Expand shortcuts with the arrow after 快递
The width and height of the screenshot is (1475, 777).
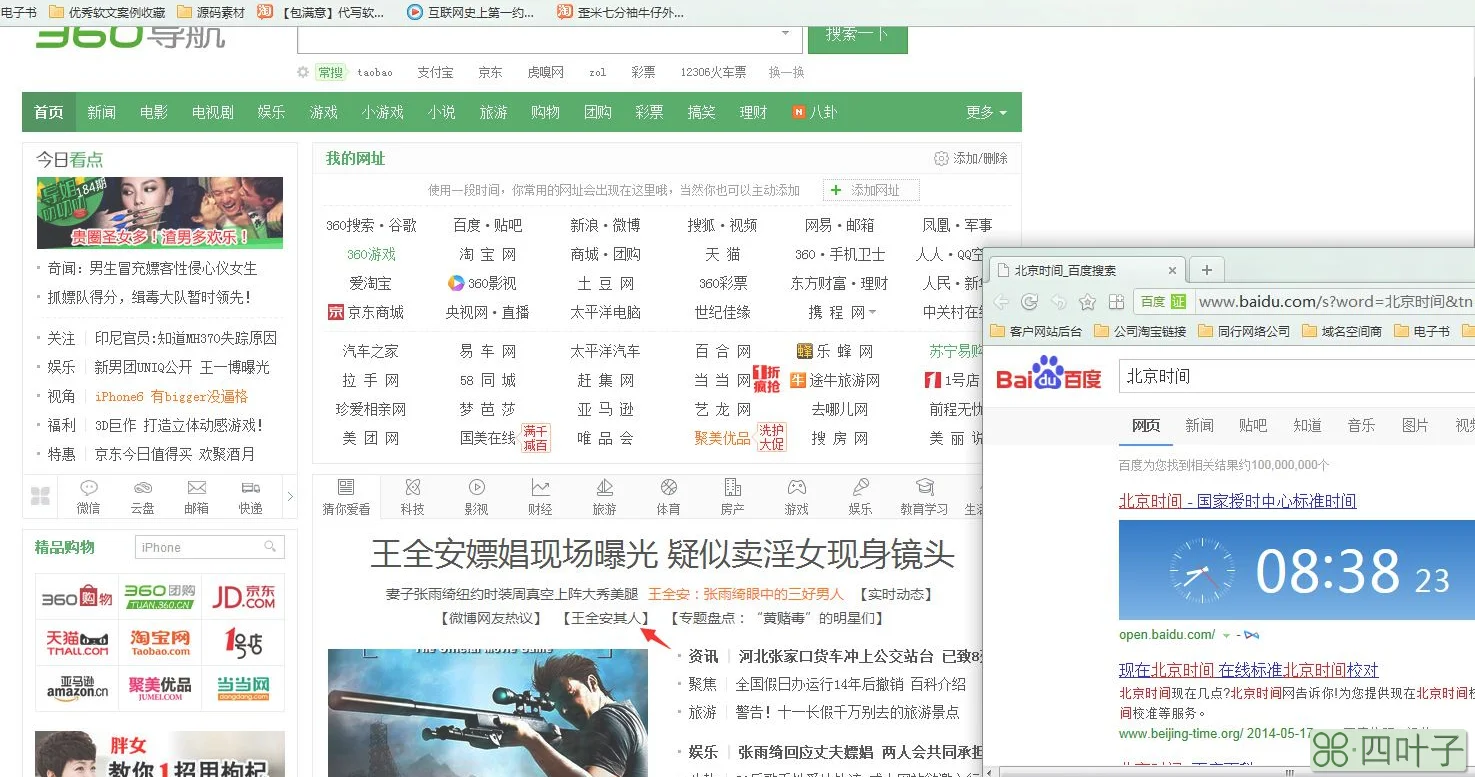click(290, 496)
